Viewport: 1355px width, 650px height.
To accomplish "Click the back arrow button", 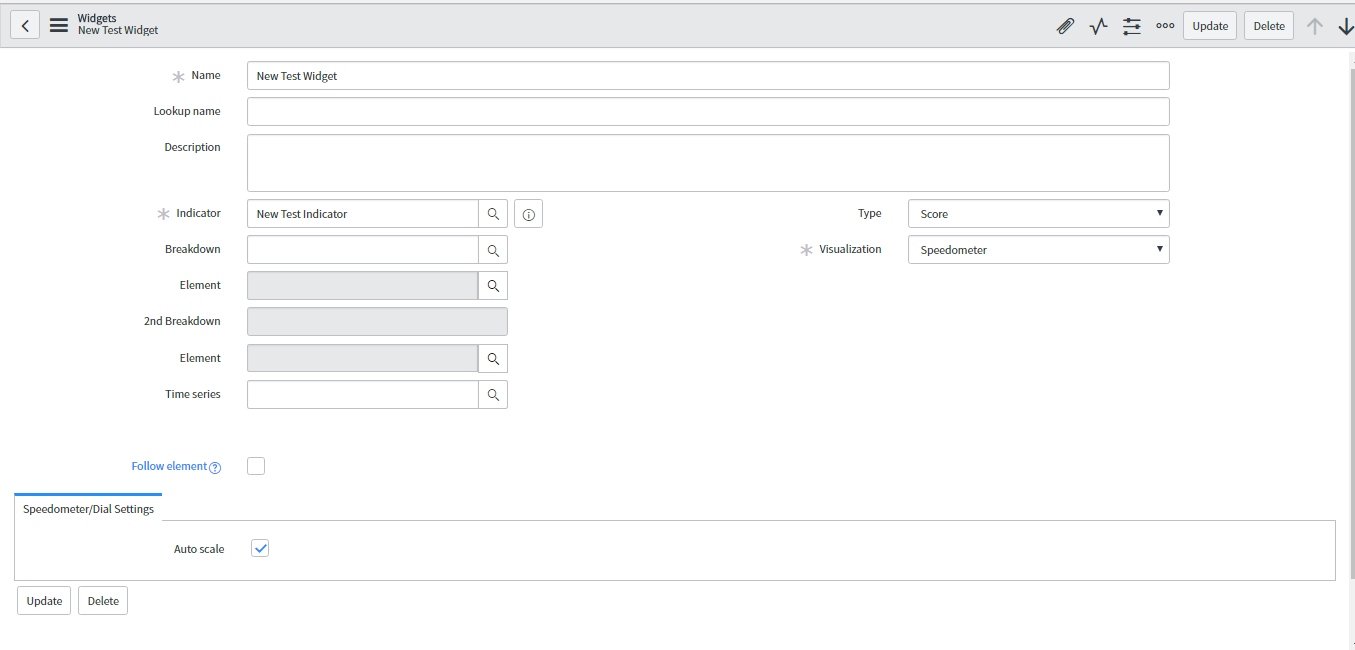I will coord(25,25).
